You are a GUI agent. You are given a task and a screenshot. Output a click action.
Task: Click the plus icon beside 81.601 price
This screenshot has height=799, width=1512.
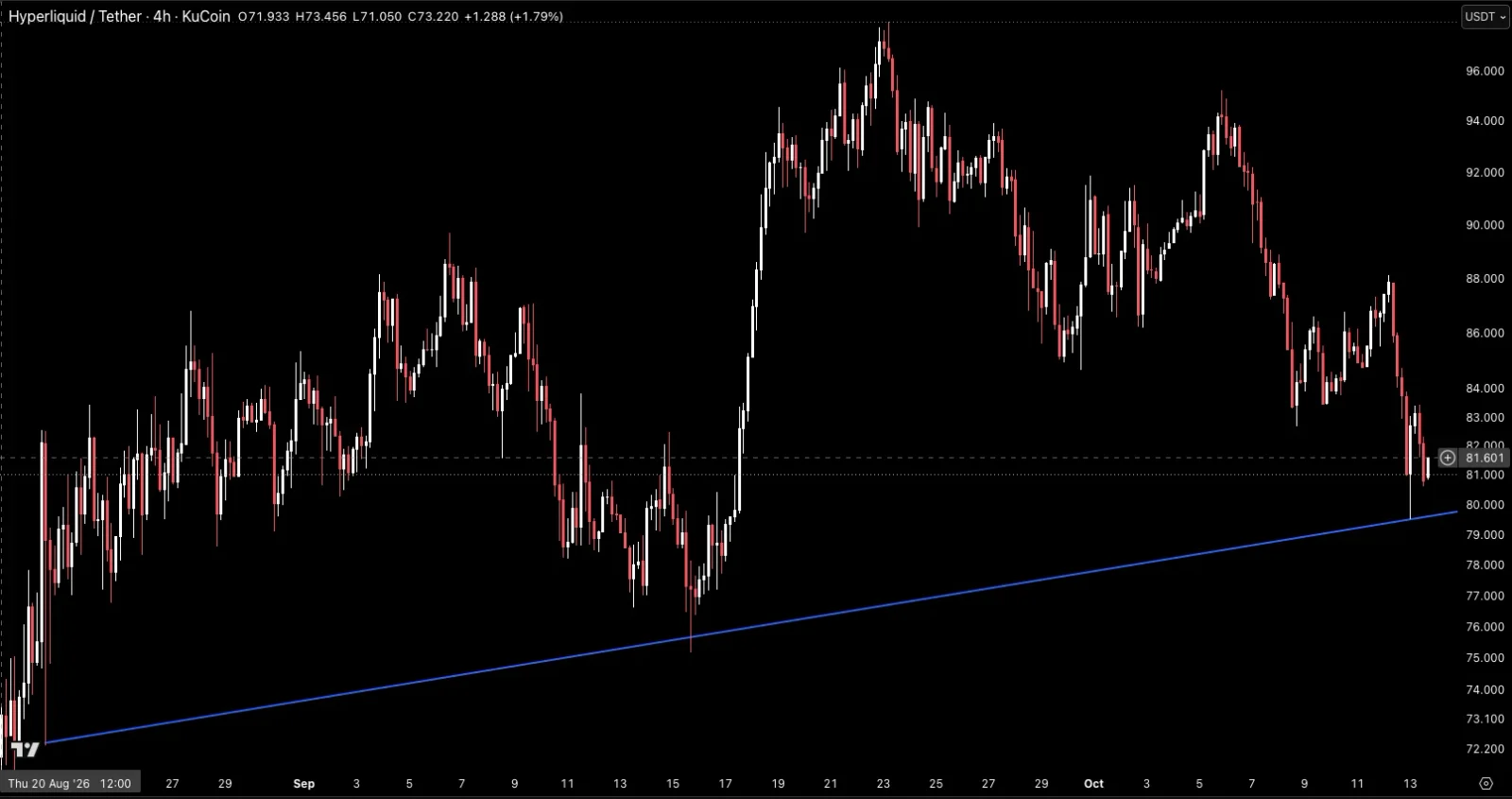(x=1448, y=458)
